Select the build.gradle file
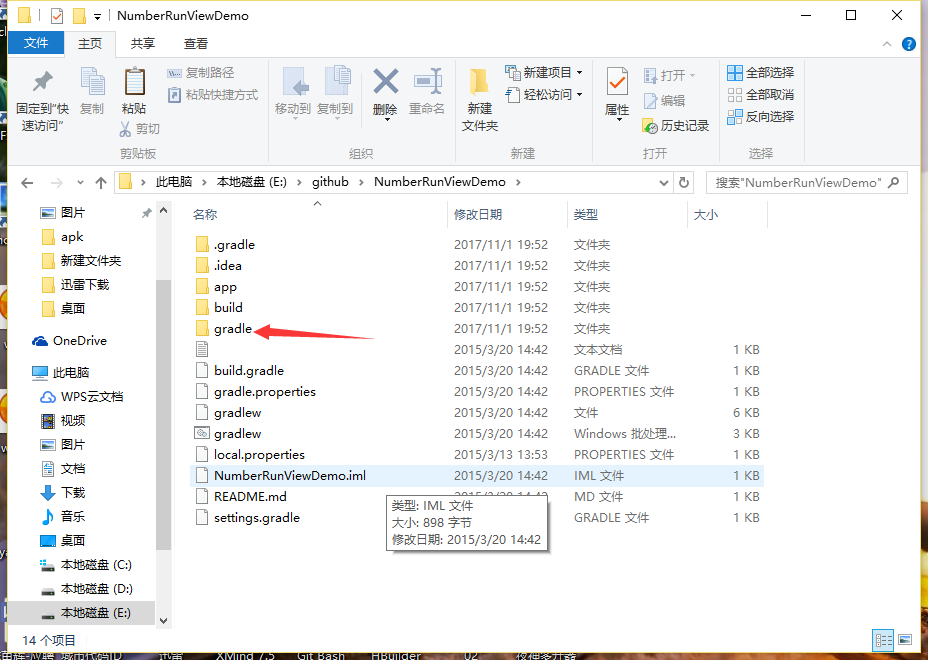 point(249,371)
